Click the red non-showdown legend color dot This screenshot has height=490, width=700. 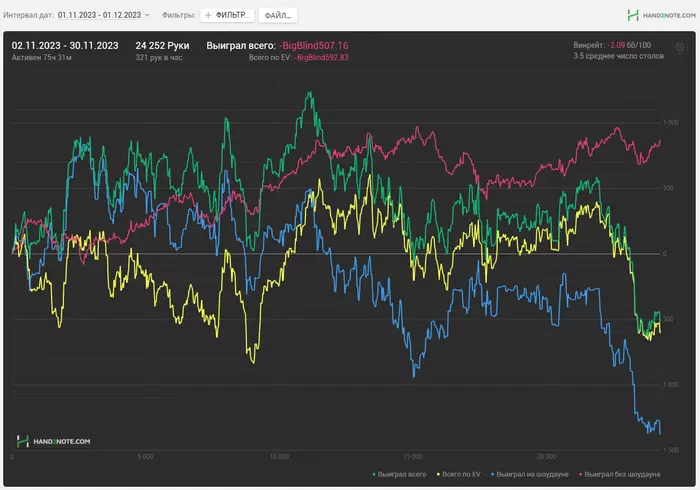pyautogui.click(x=580, y=473)
